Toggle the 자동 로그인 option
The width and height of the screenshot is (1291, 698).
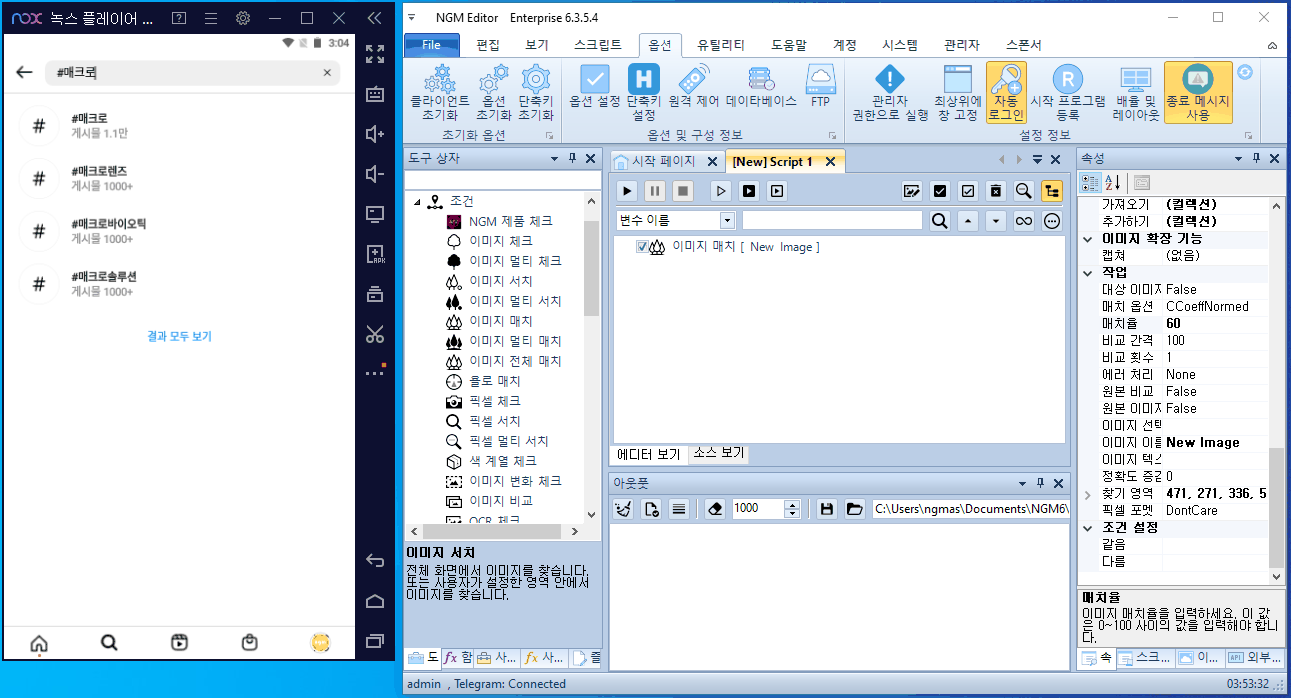[1006, 92]
